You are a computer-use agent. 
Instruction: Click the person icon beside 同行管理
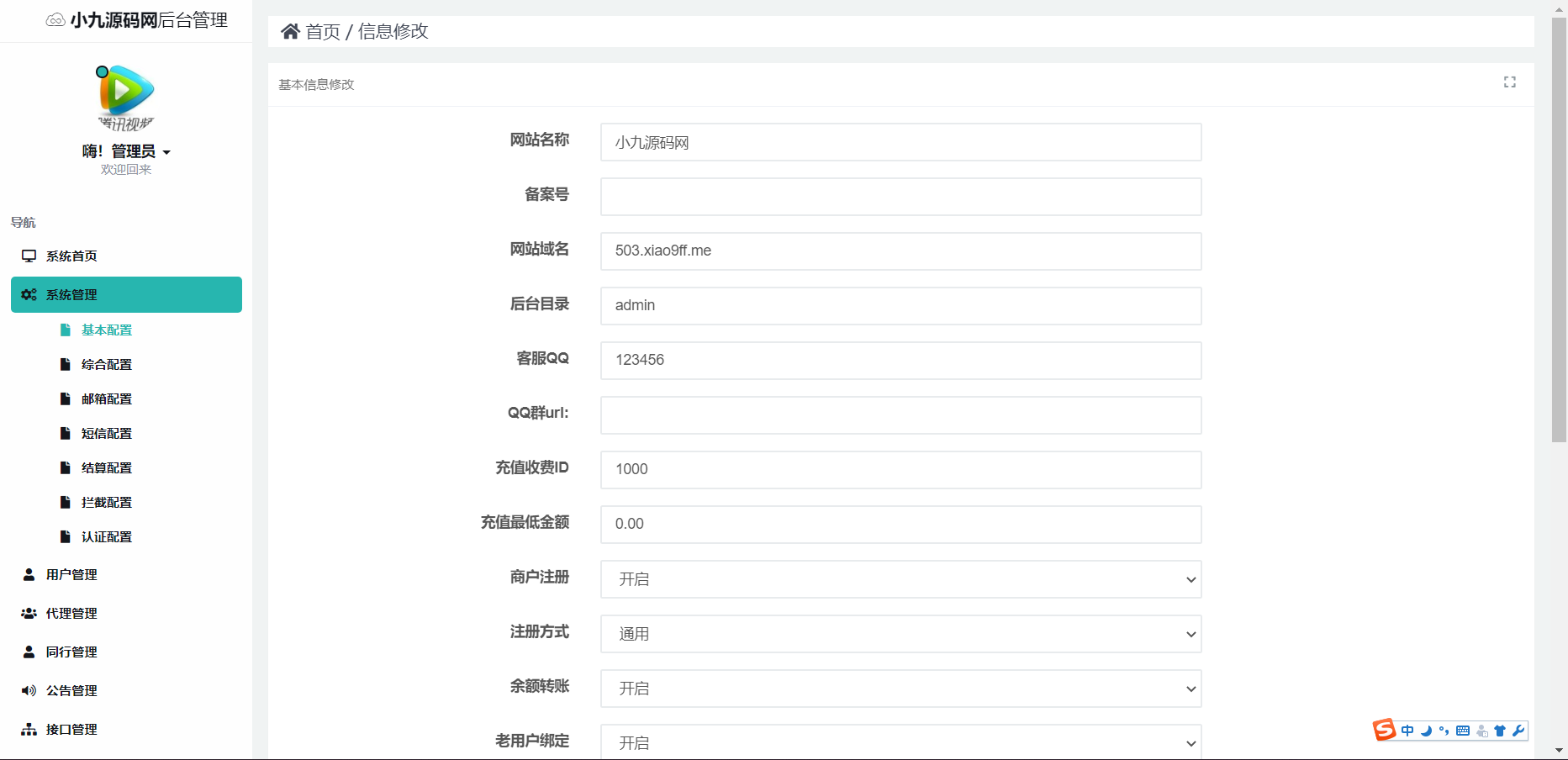point(29,652)
